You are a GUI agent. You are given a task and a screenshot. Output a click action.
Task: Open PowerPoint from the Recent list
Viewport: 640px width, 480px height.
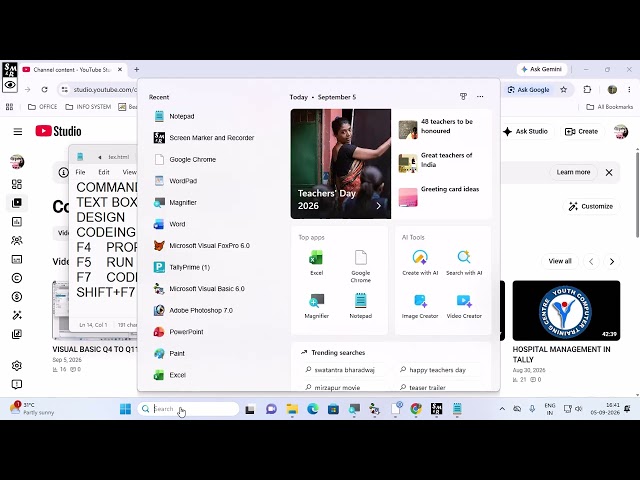click(179, 332)
